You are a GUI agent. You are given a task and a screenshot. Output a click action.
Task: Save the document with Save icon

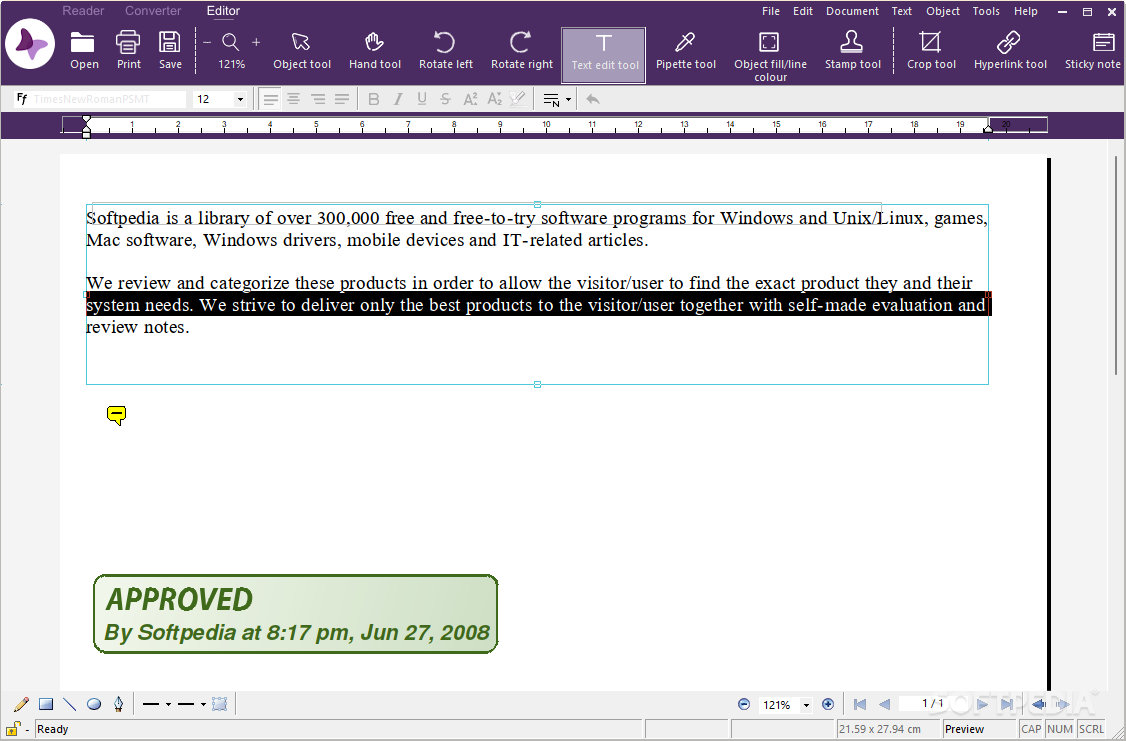[x=170, y=50]
